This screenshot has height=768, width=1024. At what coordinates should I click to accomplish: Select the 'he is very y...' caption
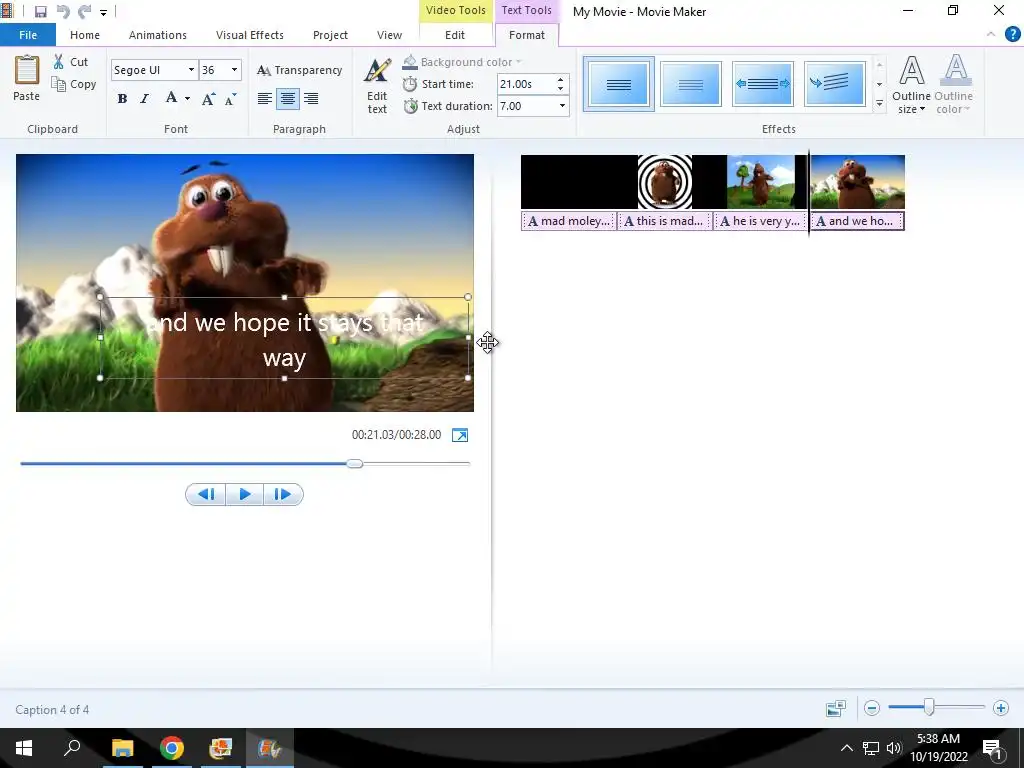tap(760, 221)
